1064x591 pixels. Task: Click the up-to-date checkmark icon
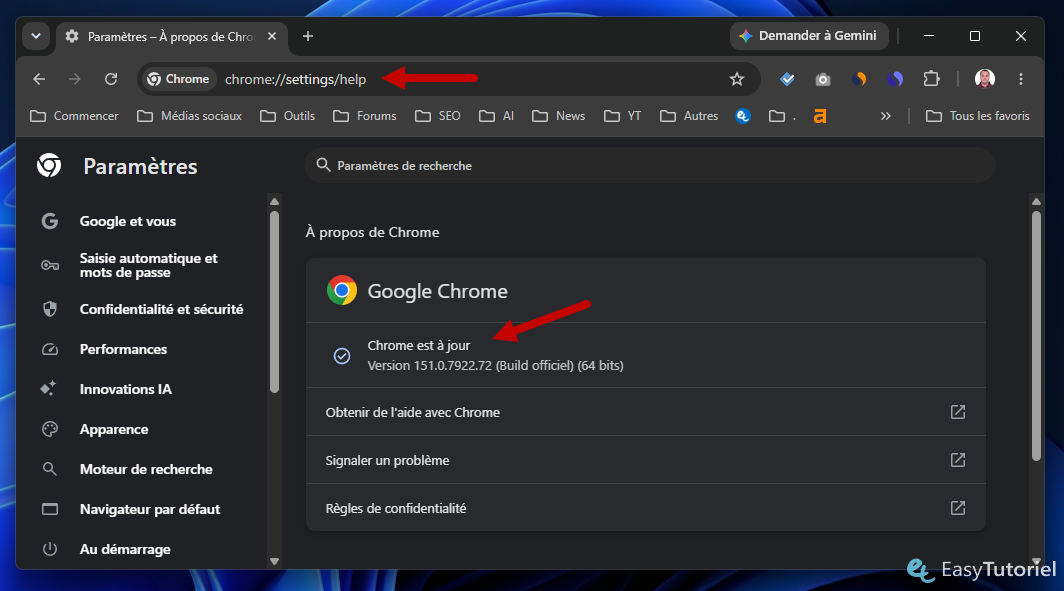(x=342, y=356)
